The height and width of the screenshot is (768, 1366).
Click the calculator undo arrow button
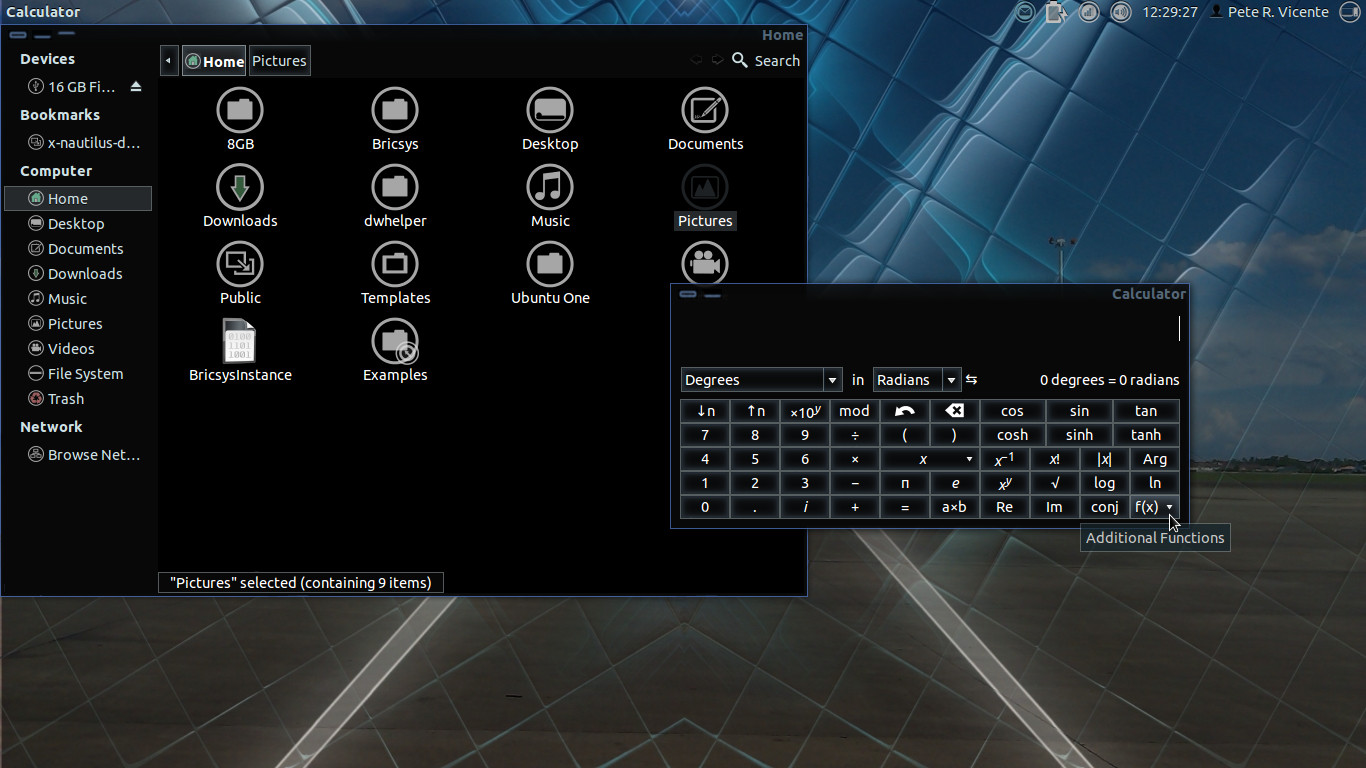click(905, 411)
